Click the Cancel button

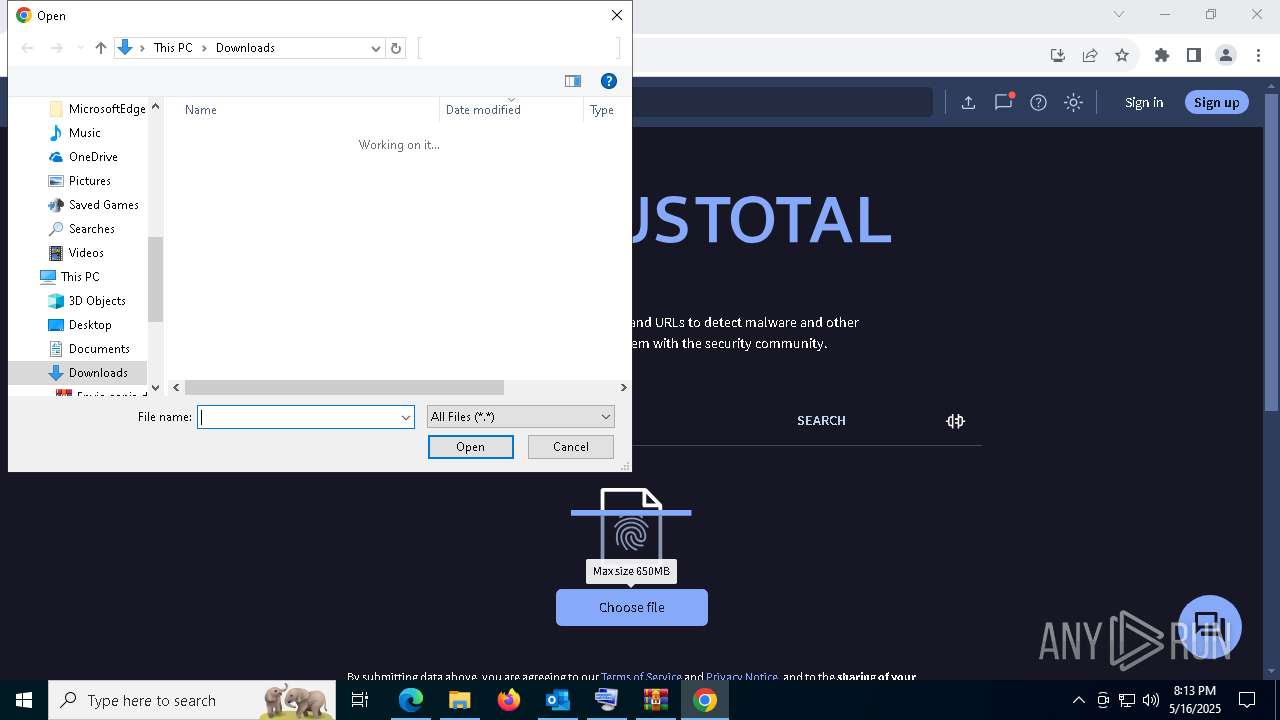coord(571,447)
